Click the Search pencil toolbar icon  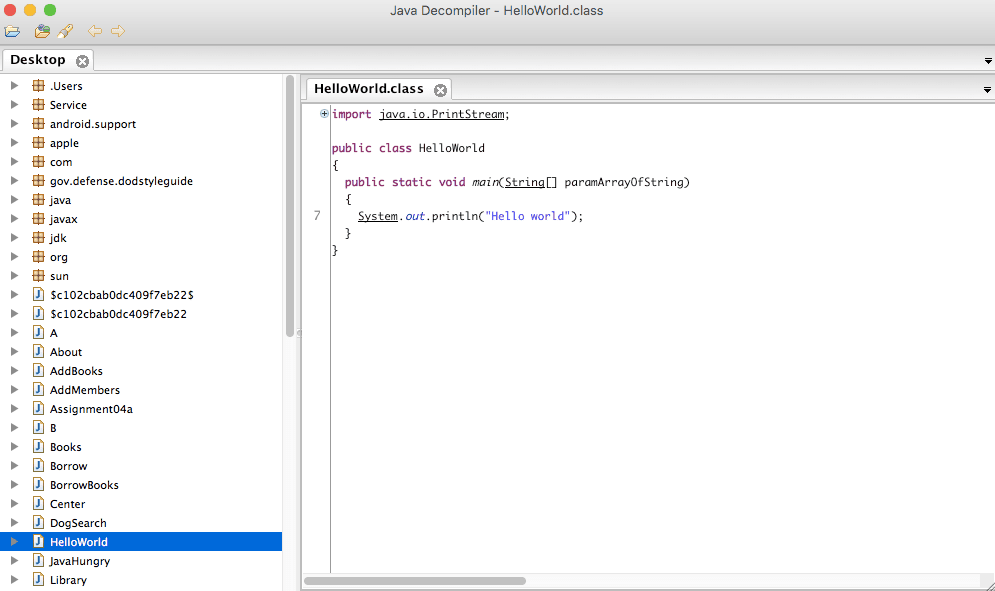coord(65,31)
